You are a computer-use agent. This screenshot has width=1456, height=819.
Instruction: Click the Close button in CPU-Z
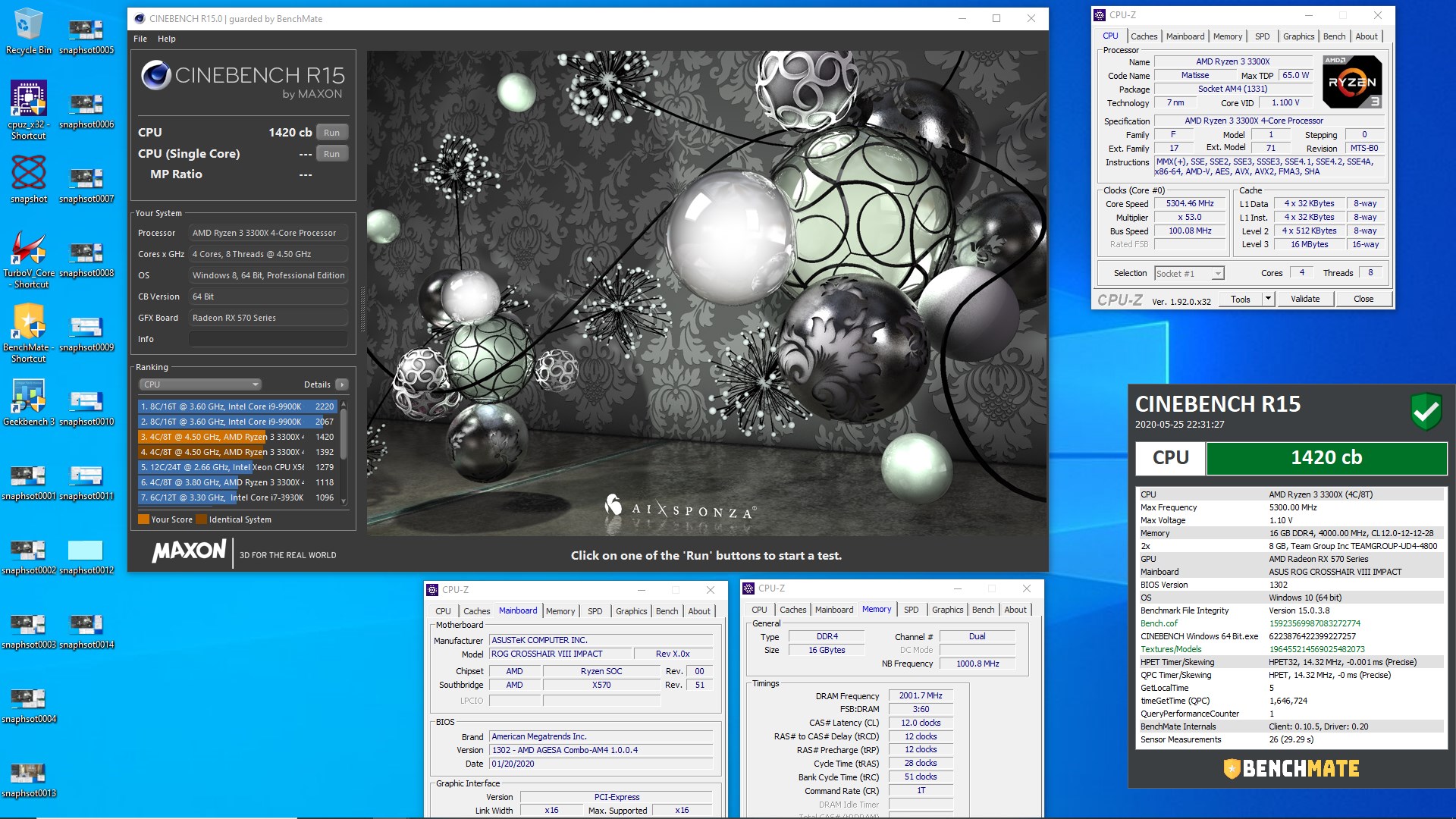[x=1363, y=299]
